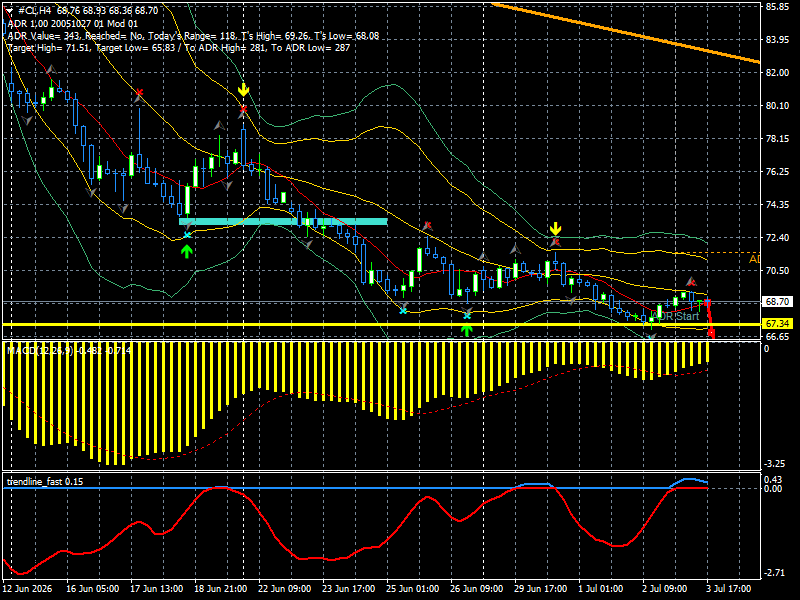Open the chart menu triangle beside #CL,H4

[9, 11]
